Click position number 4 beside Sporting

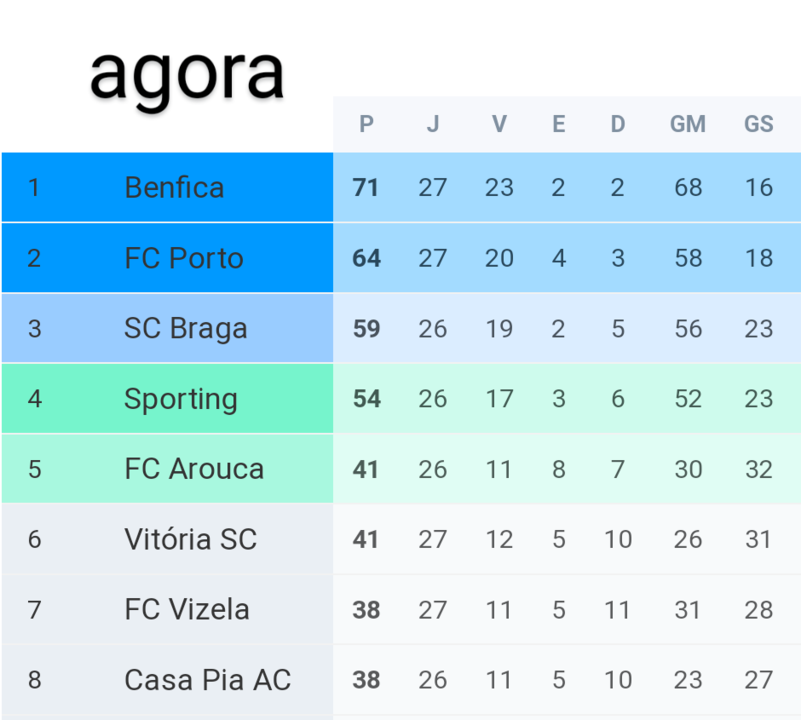35,399
